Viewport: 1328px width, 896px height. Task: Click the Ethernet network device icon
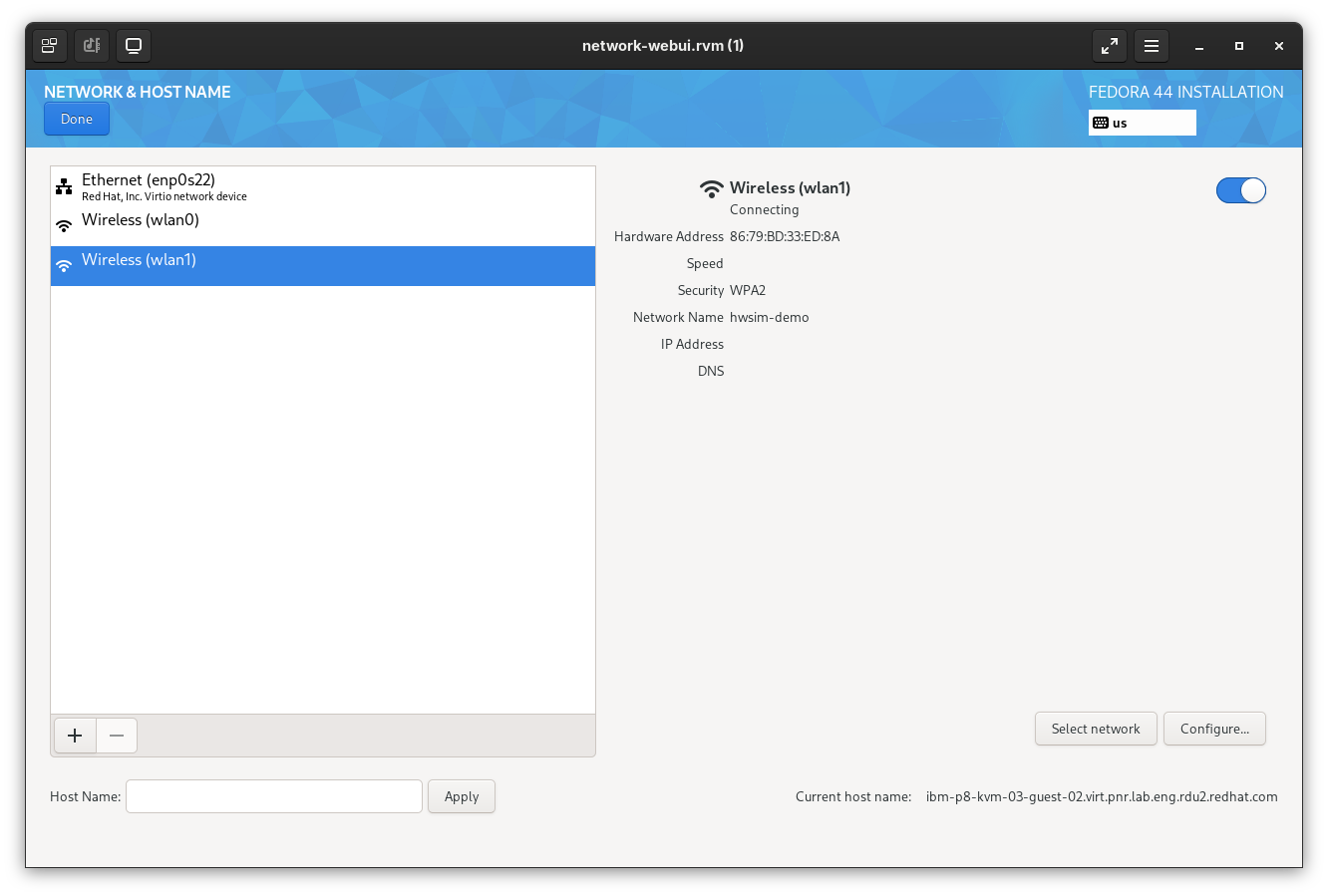pos(64,186)
